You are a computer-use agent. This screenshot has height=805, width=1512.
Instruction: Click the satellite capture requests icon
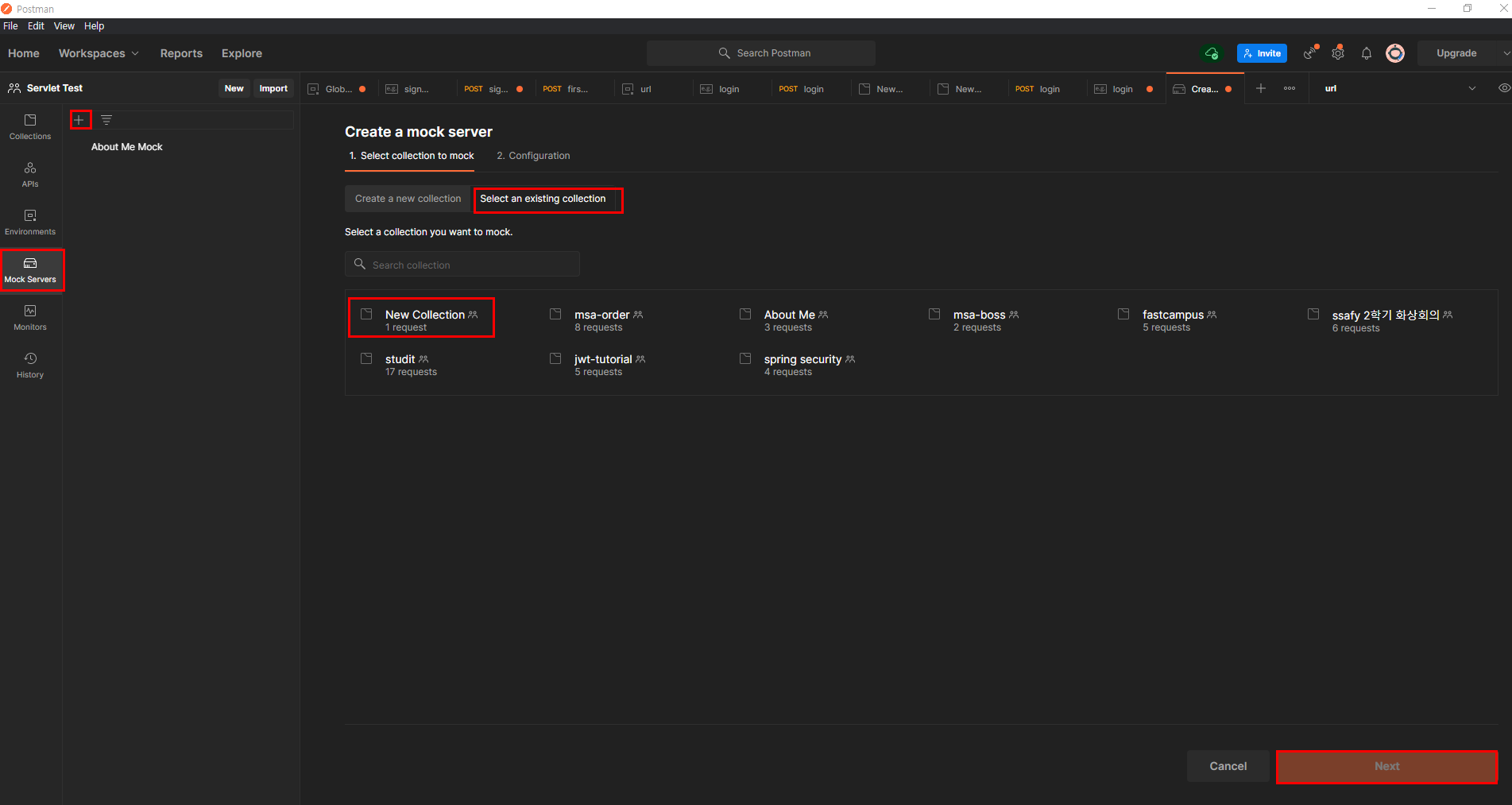[x=1310, y=53]
